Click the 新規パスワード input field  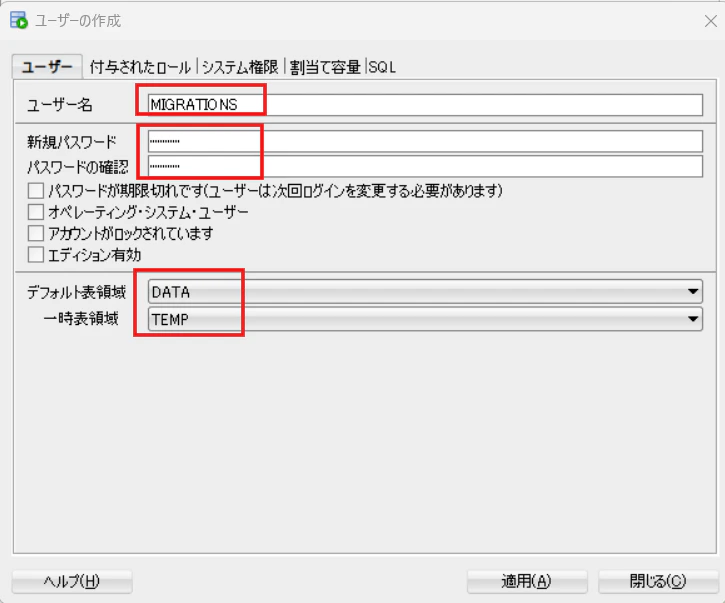425,141
